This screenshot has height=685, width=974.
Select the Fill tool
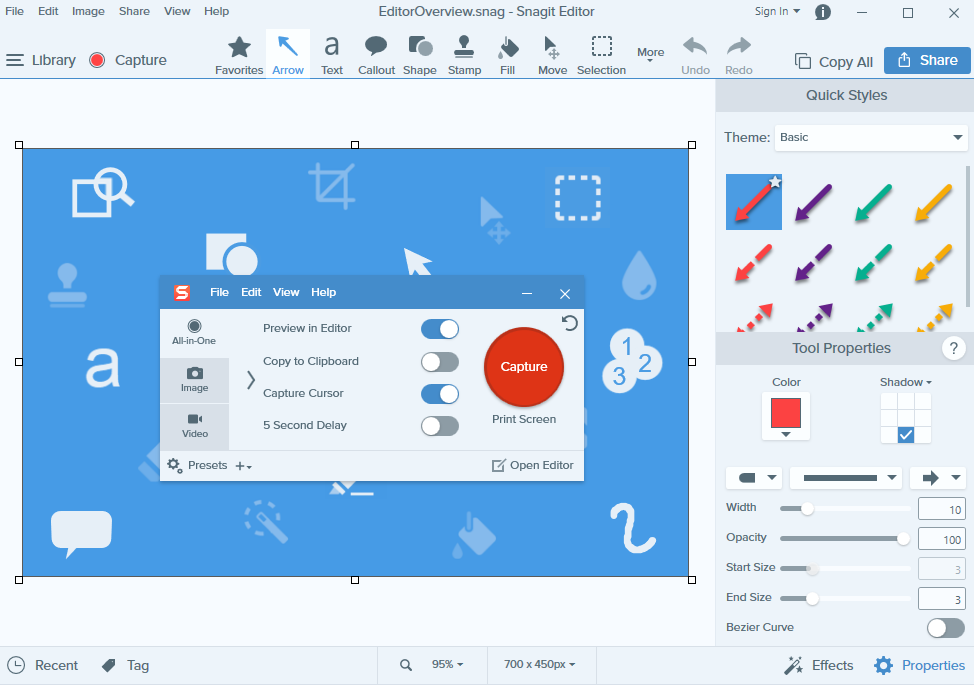click(x=507, y=55)
